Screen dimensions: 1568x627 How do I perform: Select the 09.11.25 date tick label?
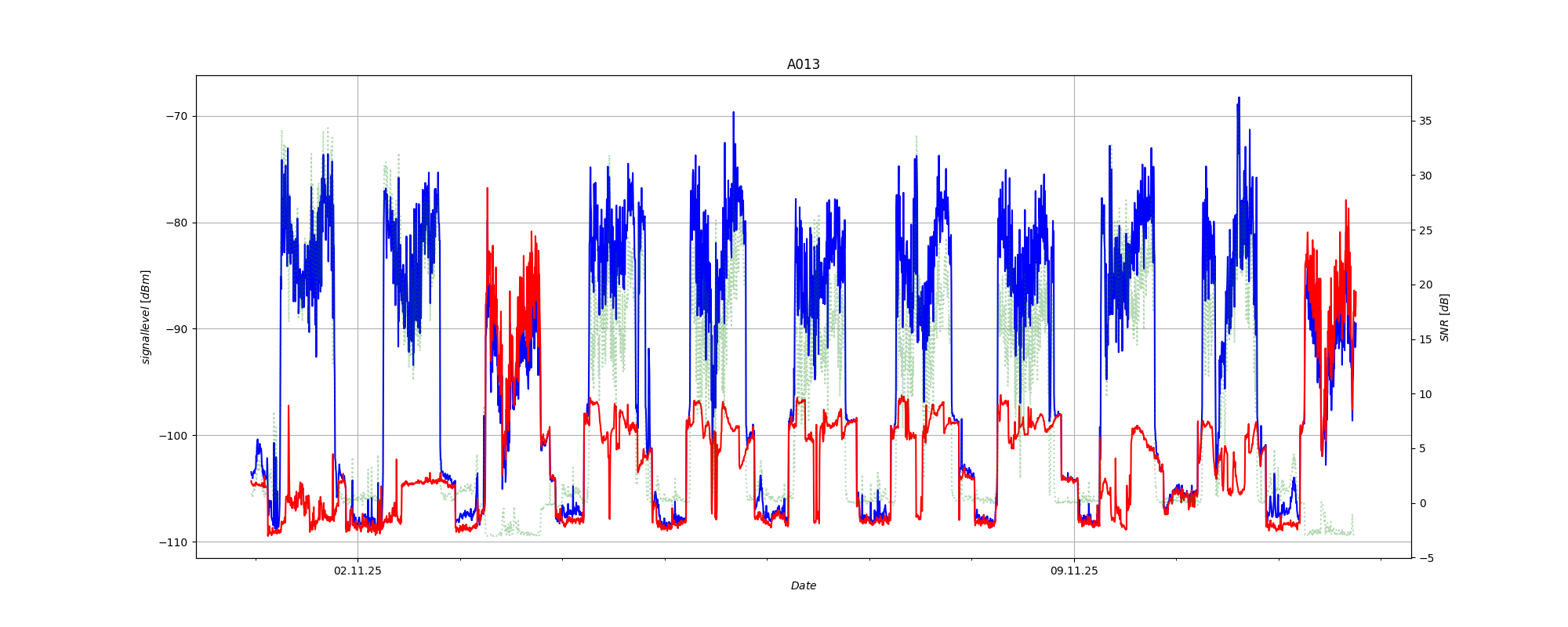pos(1073,571)
